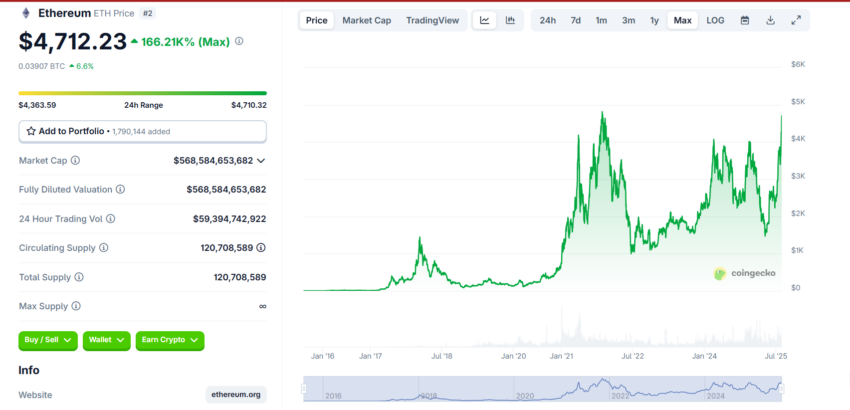Click the Max Supply info icon
The height and width of the screenshot is (410, 850).
[x=76, y=306]
